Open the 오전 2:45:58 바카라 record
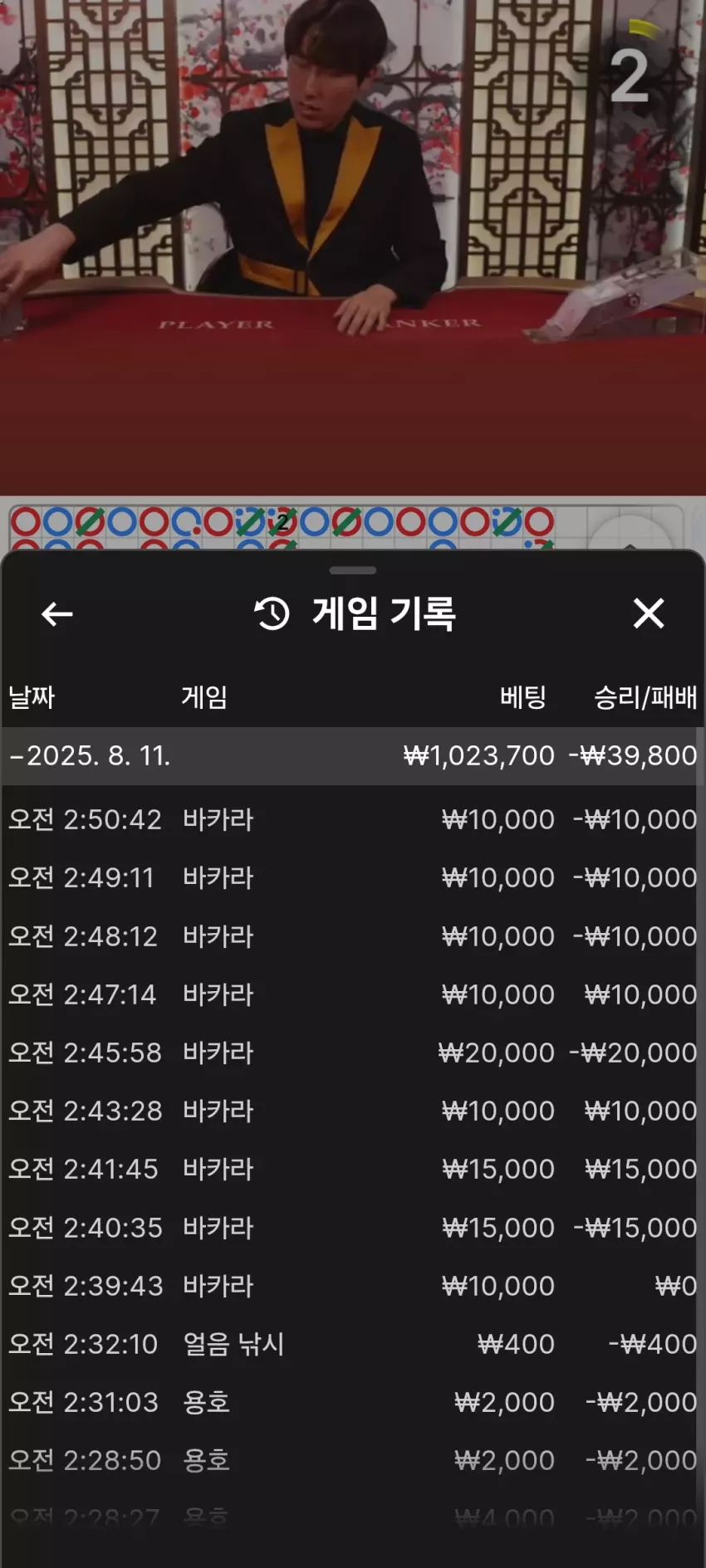Screen dimensions: 706x1568 click(353, 1053)
